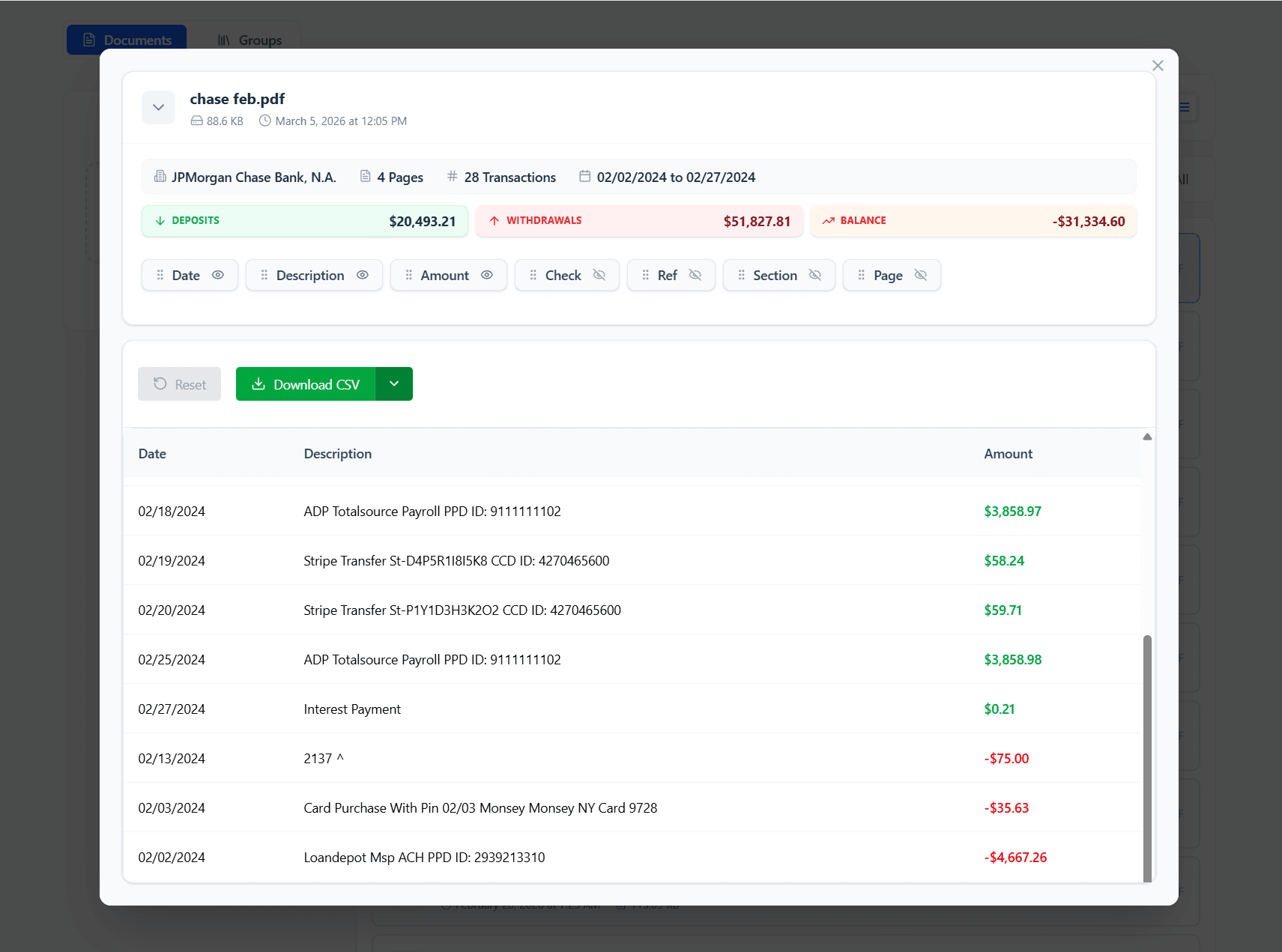Expand the chase feb.pdf file details chevron
1282x952 pixels.
[x=158, y=107]
